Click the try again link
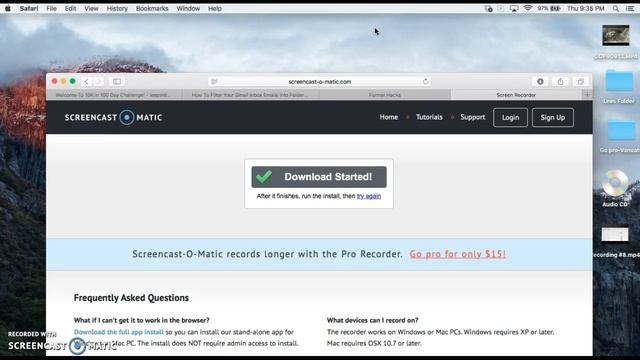640x360 pixels. pos(369,196)
